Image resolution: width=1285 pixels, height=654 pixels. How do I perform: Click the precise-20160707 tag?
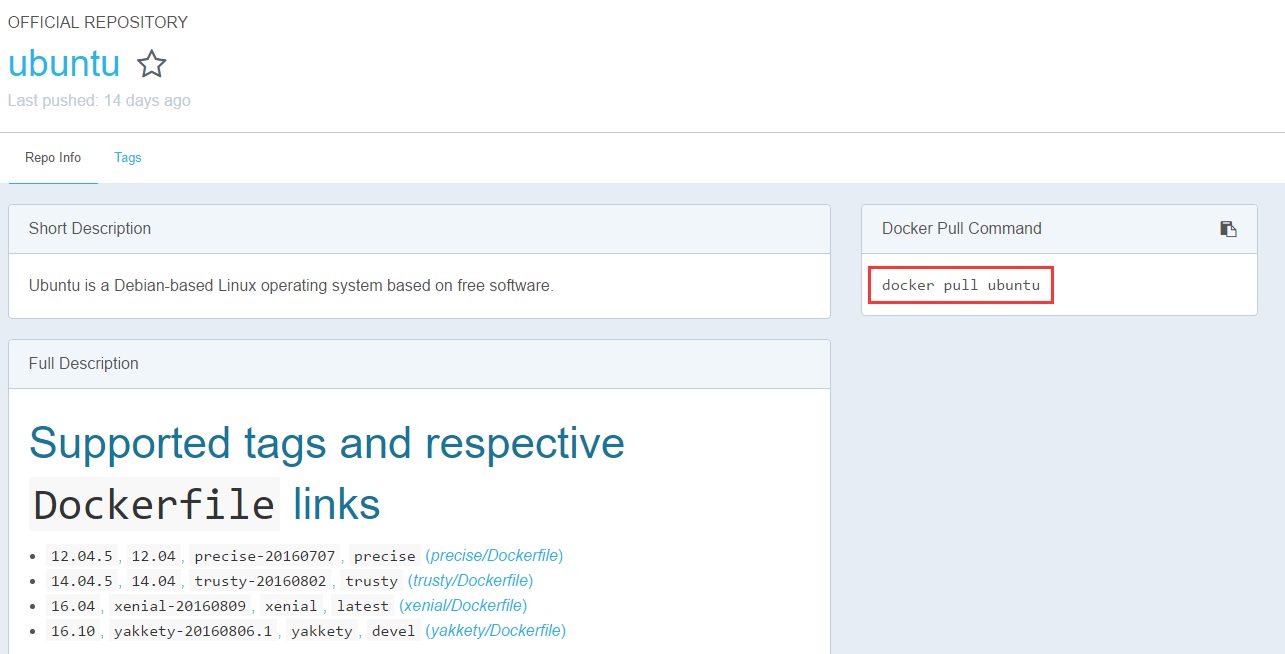click(x=267, y=556)
